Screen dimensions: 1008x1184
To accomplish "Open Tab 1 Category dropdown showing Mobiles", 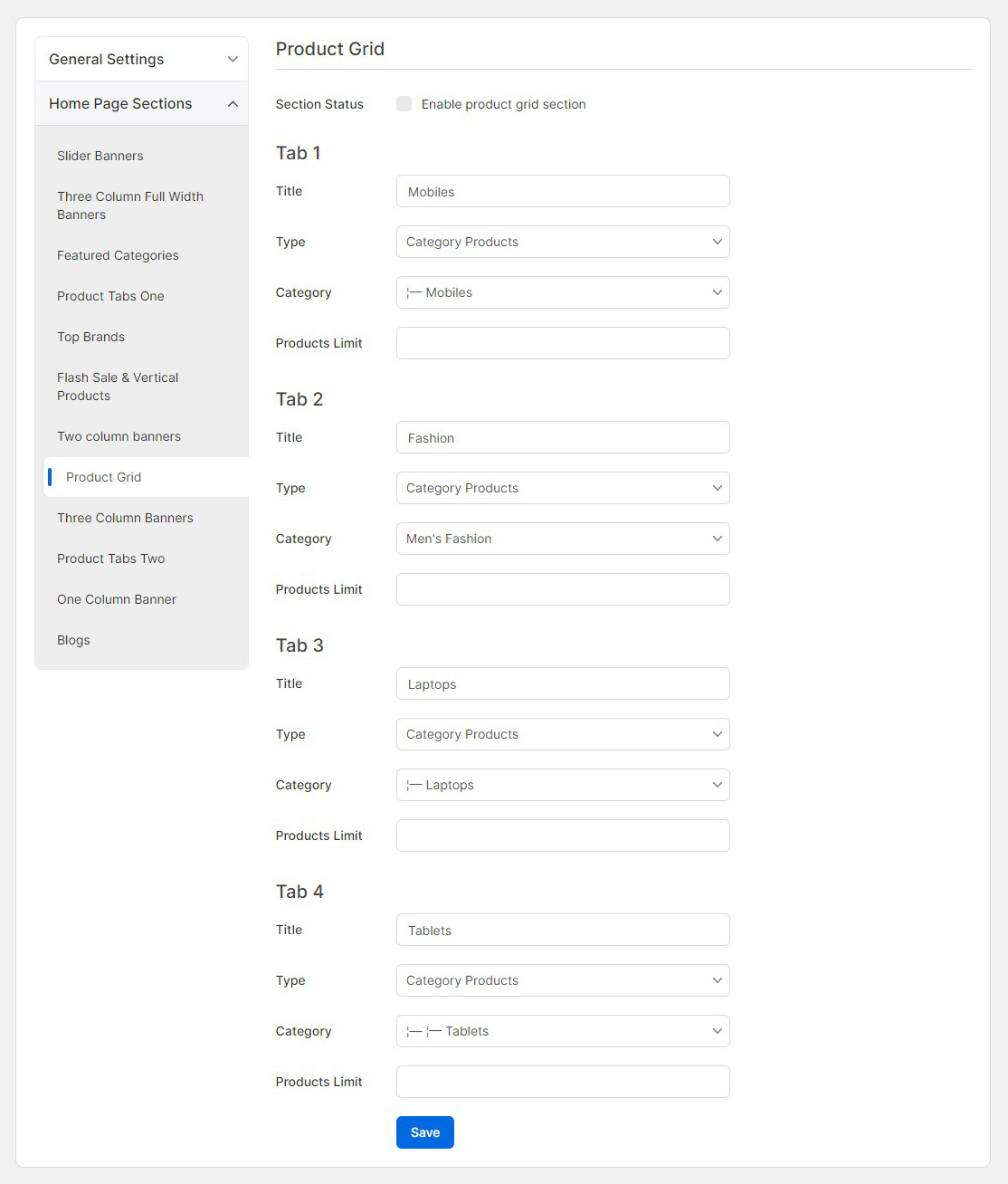I will pyautogui.click(x=562, y=292).
